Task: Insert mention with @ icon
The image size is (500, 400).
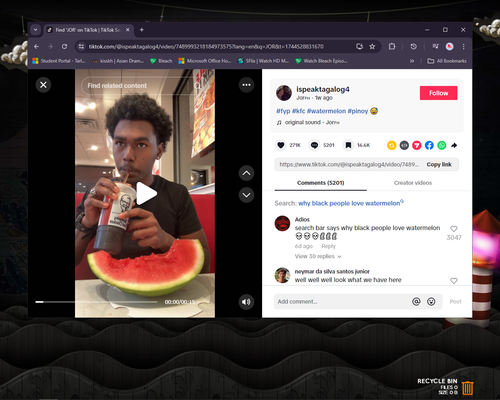Action: (416, 302)
